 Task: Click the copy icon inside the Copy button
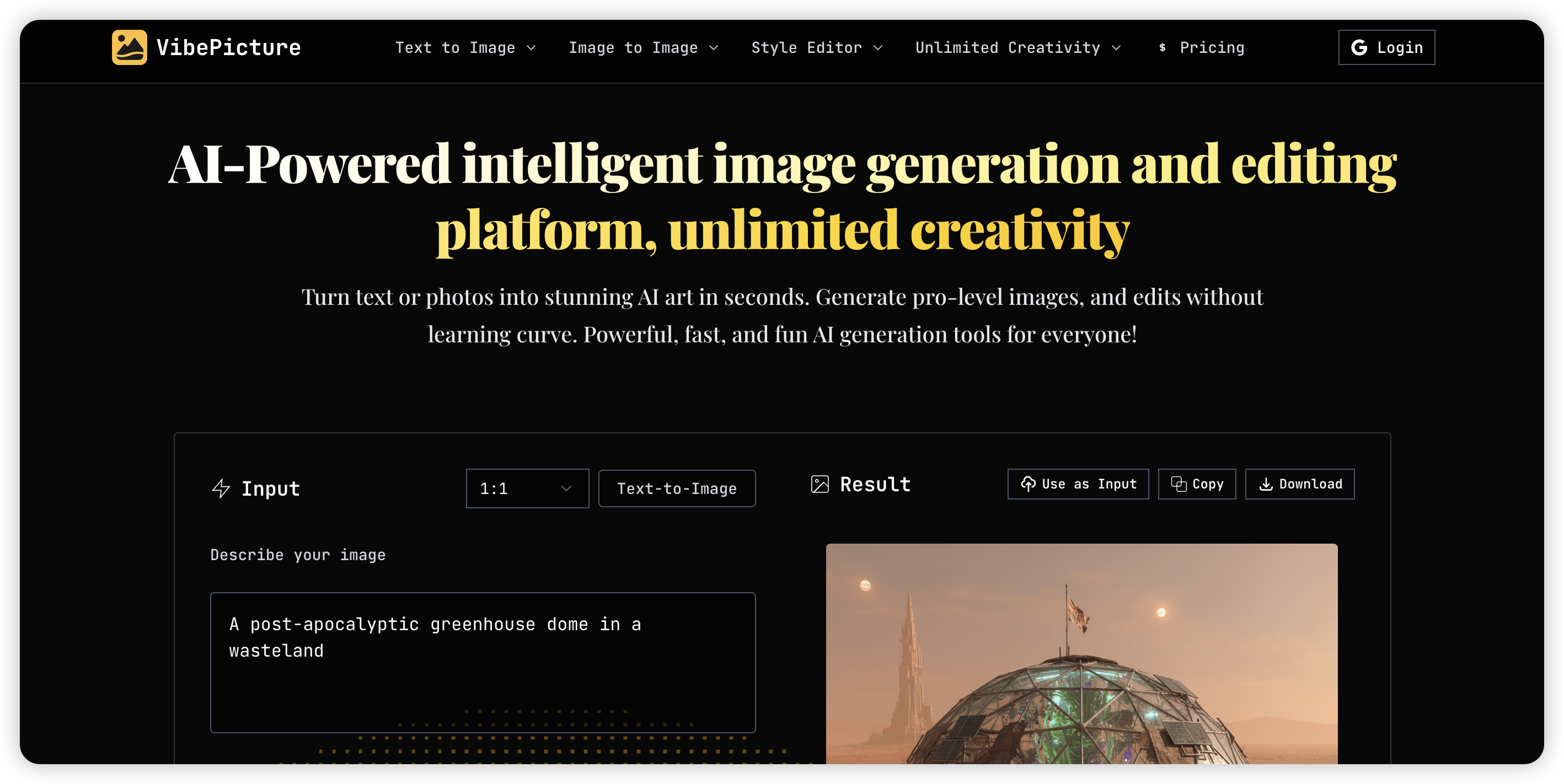(x=1179, y=484)
